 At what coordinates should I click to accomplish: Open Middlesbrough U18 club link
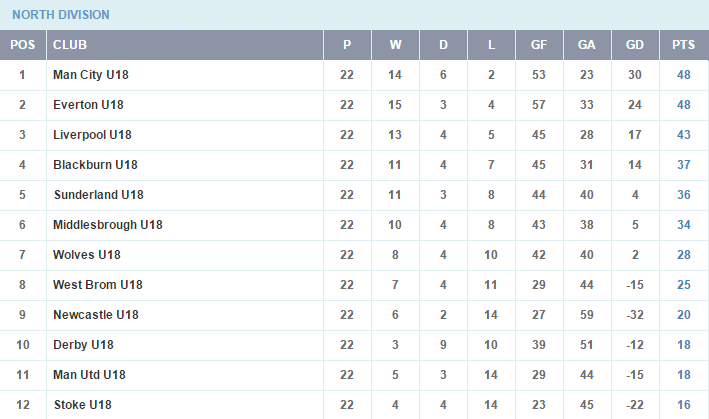108,225
